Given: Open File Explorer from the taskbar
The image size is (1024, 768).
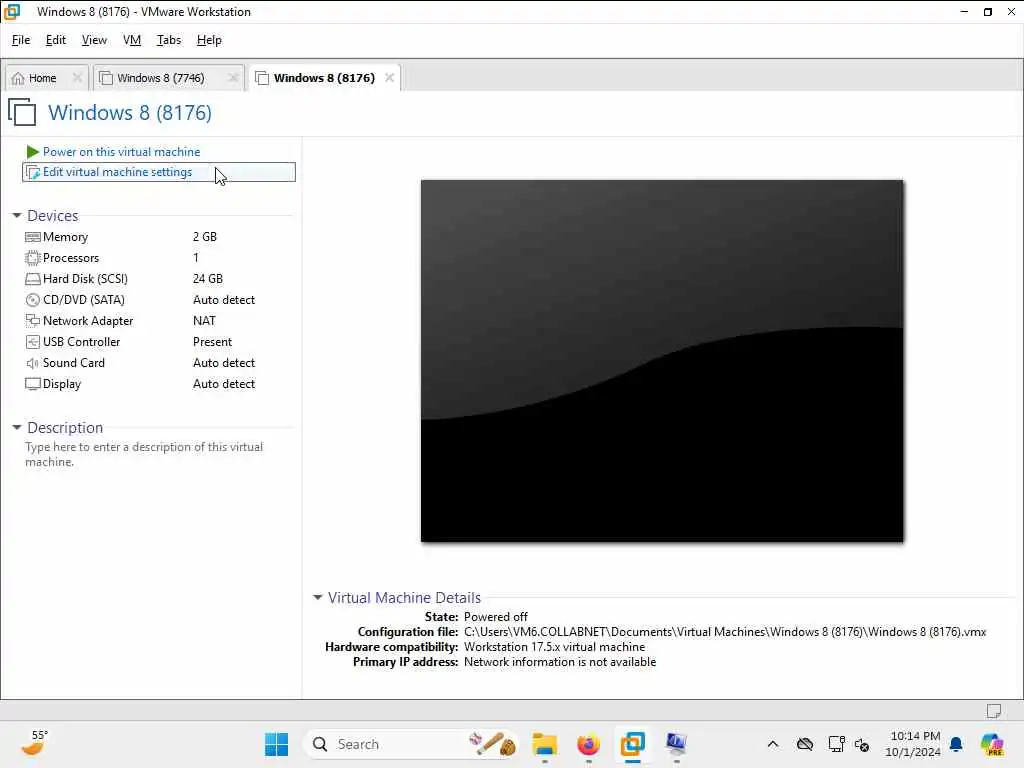Looking at the screenshot, I should click(544, 744).
